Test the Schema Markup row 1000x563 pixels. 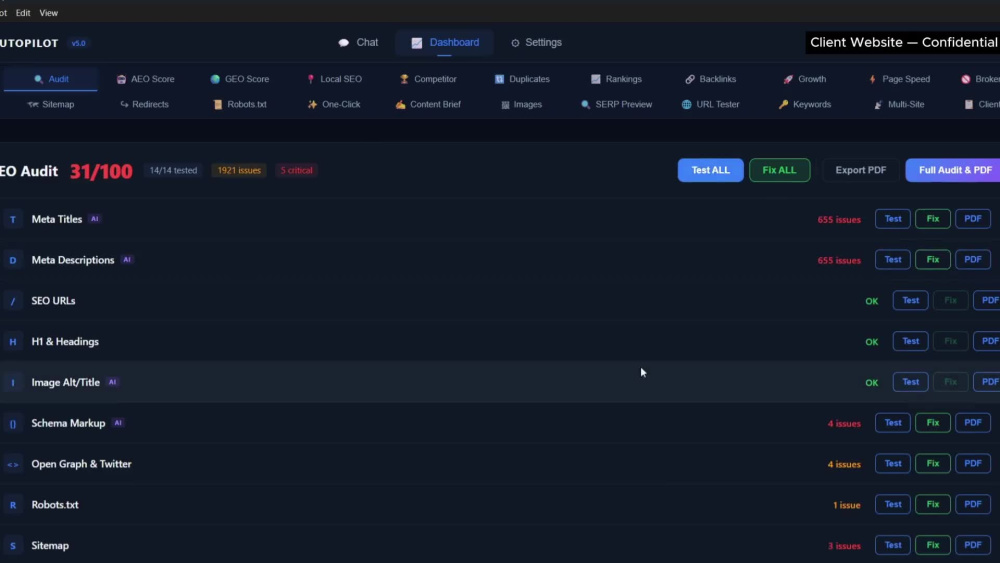pos(893,423)
